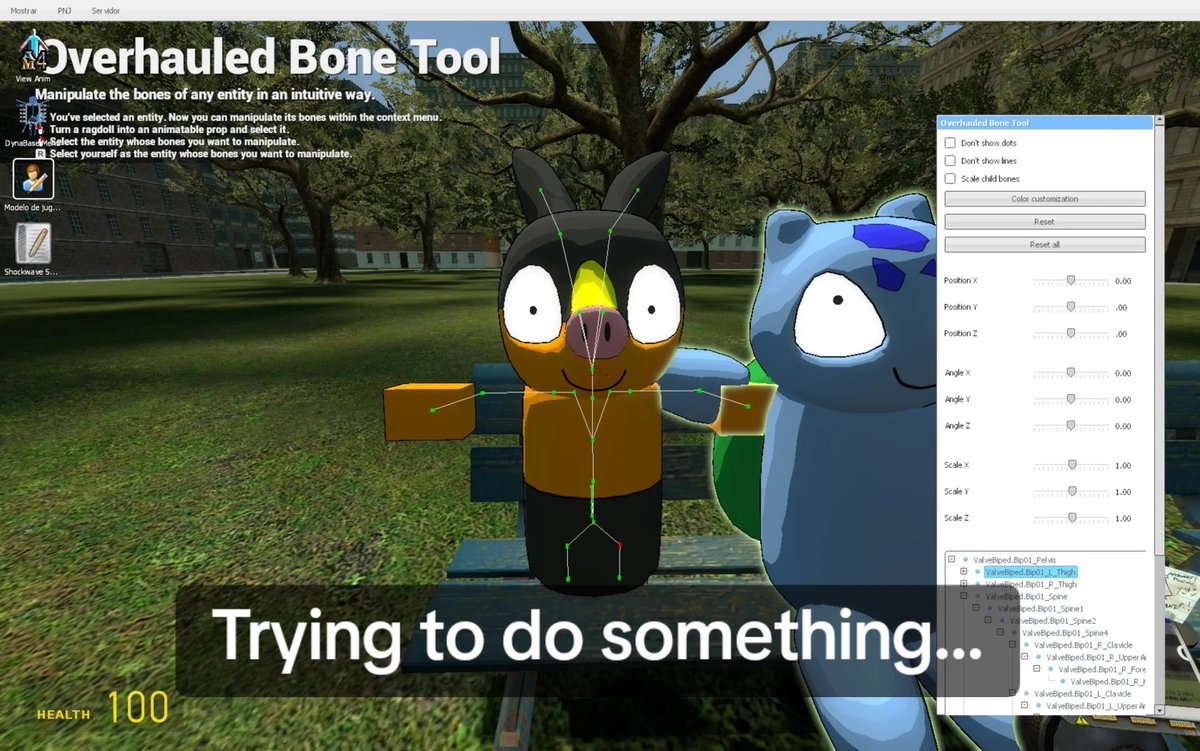Click the Angle X slider

[1070, 373]
